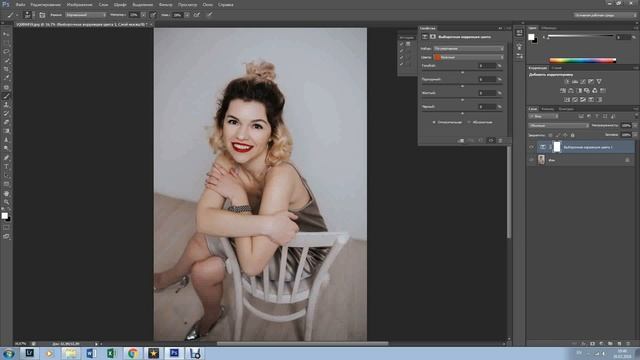This screenshot has width=640, height=360.
Task: Move the Cyan slider
Action: (x=462, y=72)
